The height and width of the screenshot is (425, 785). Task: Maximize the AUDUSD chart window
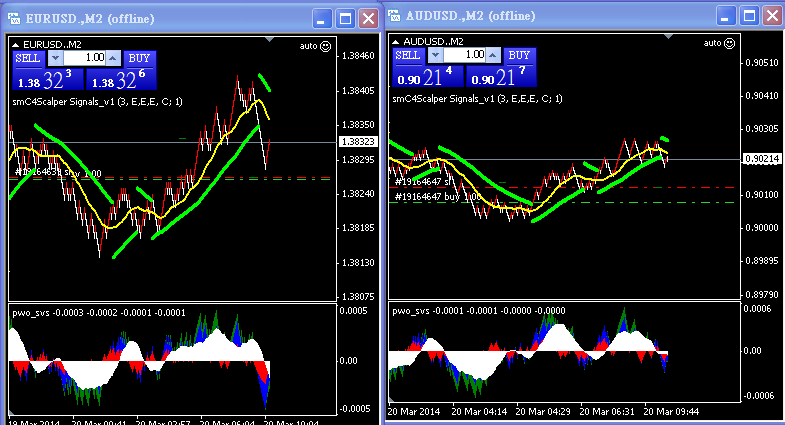click(x=749, y=16)
